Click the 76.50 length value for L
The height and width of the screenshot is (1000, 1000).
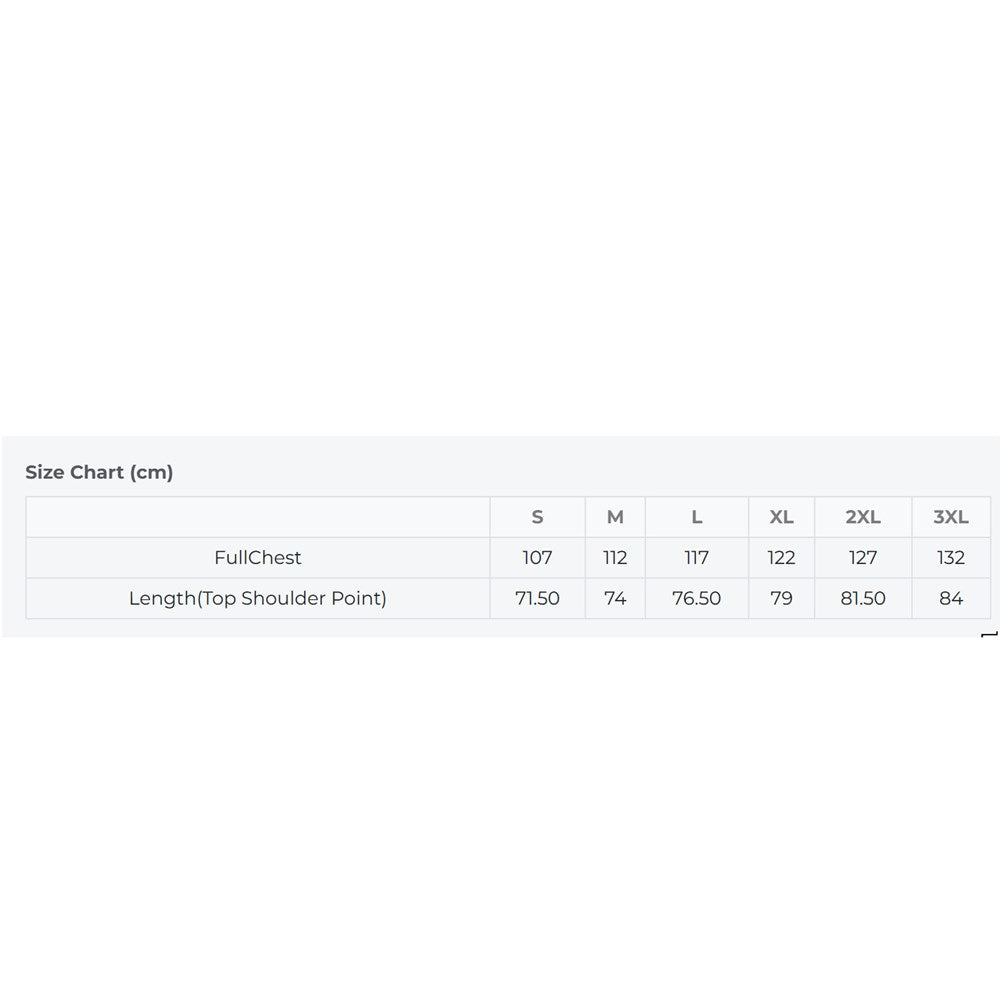coord(696,598)
